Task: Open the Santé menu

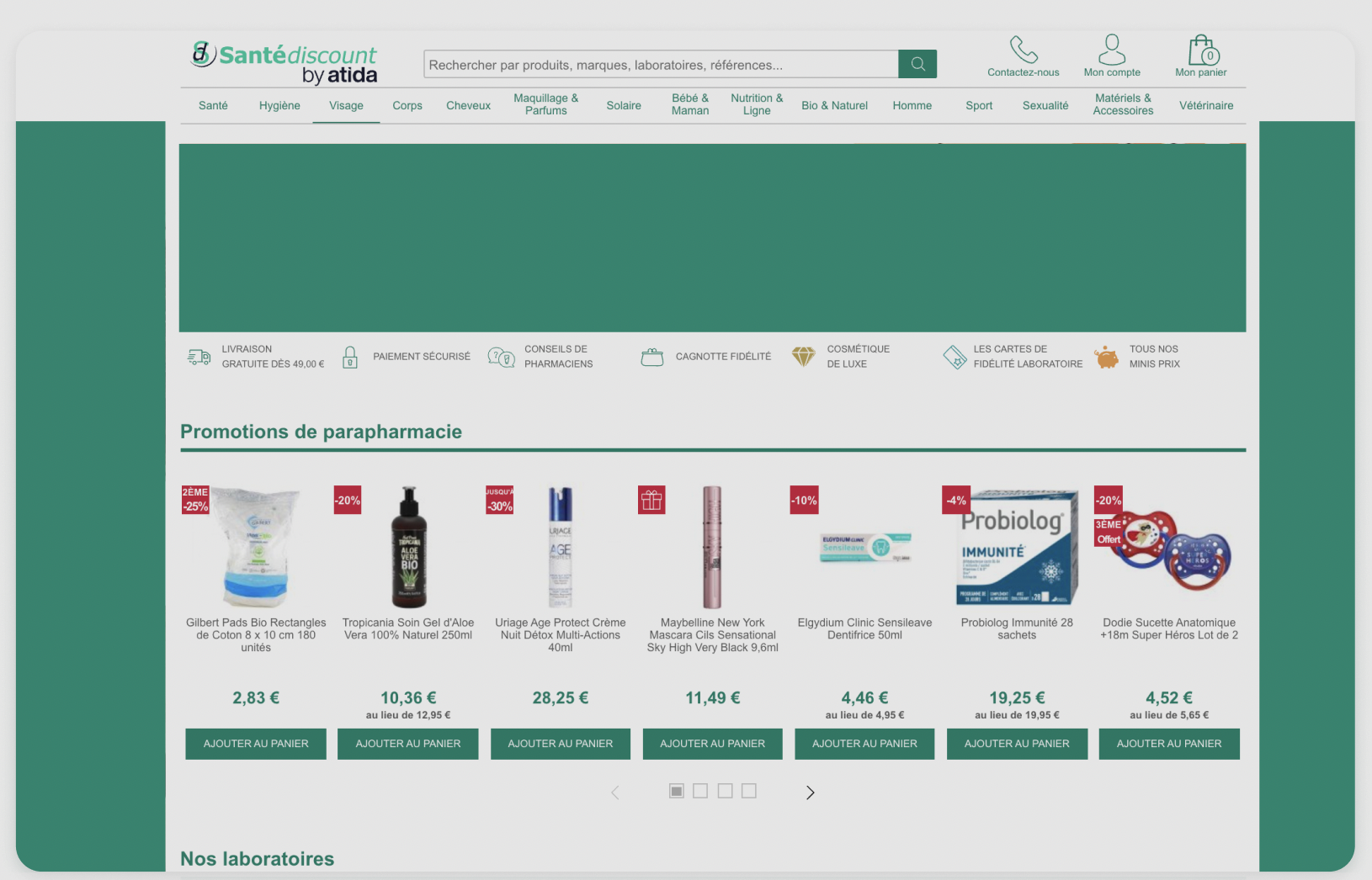Action: click(x=213, y=105)
